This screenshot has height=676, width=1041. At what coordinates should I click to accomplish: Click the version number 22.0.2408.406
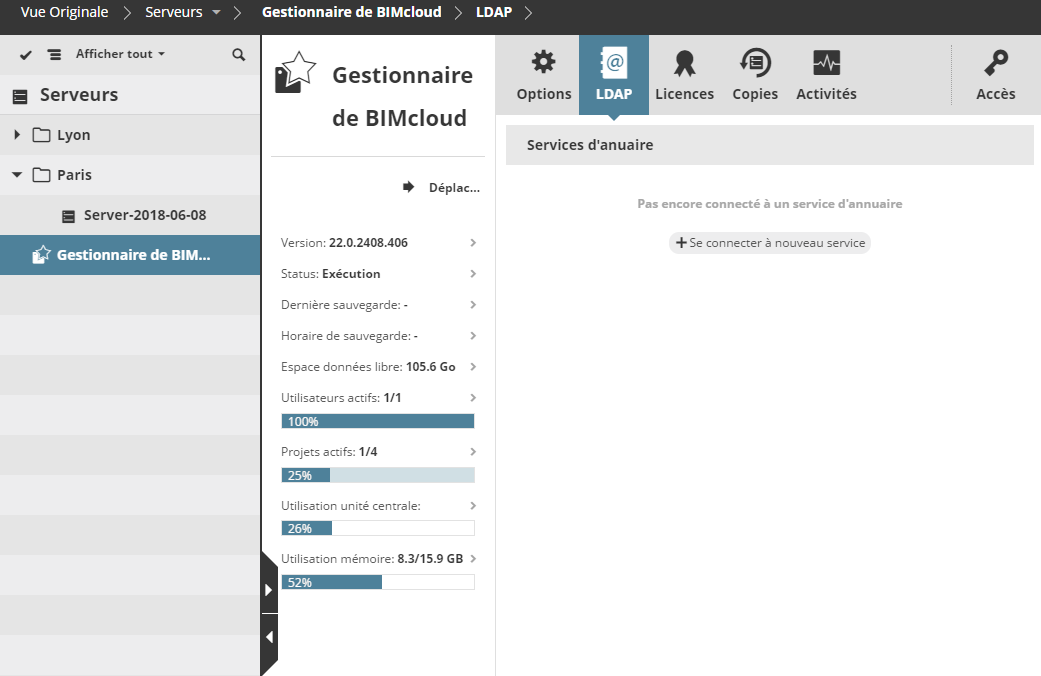click(x=368, y=242)
